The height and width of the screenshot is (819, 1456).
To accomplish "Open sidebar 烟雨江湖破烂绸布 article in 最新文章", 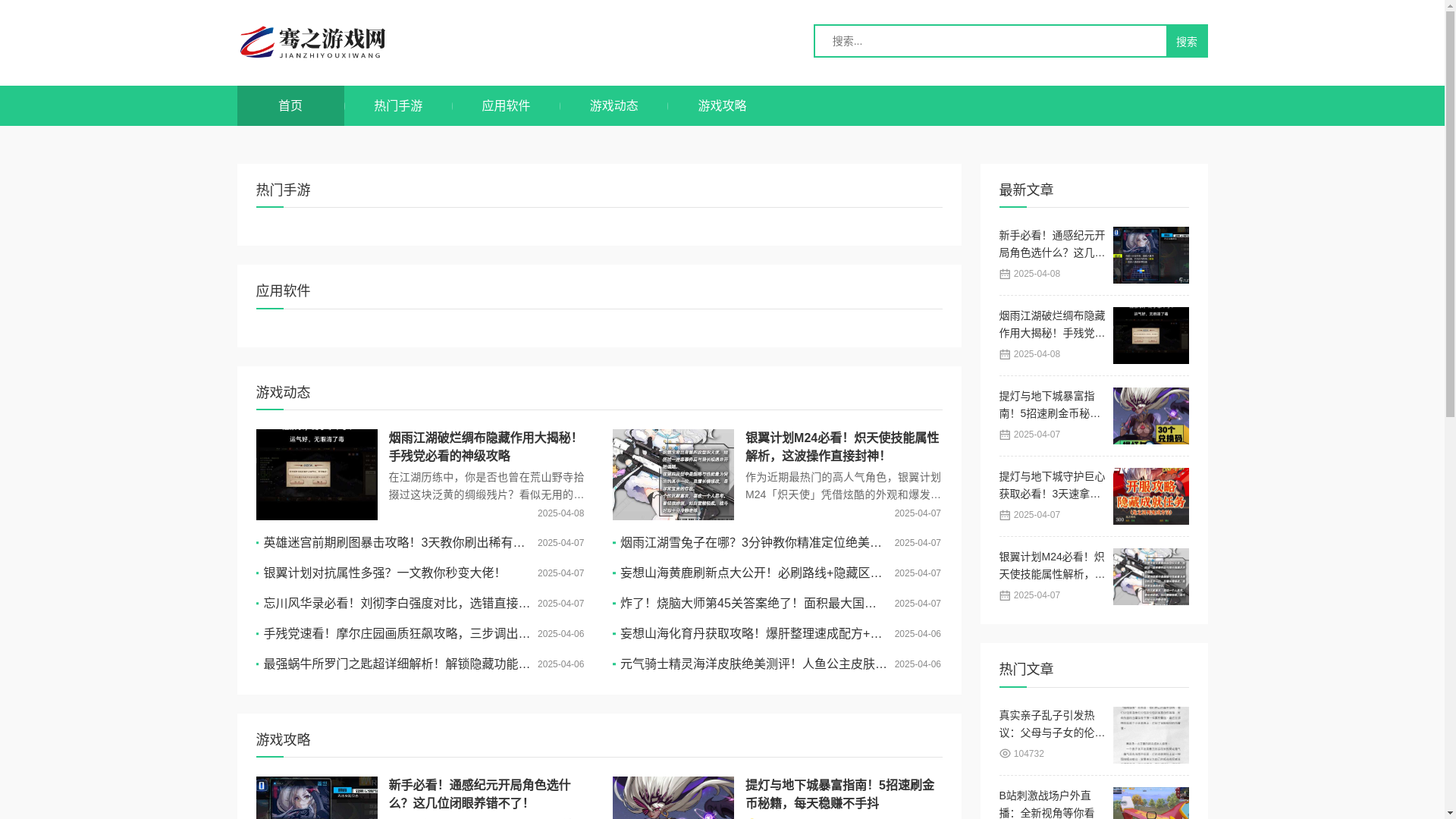I will (x=1052, y=325).
